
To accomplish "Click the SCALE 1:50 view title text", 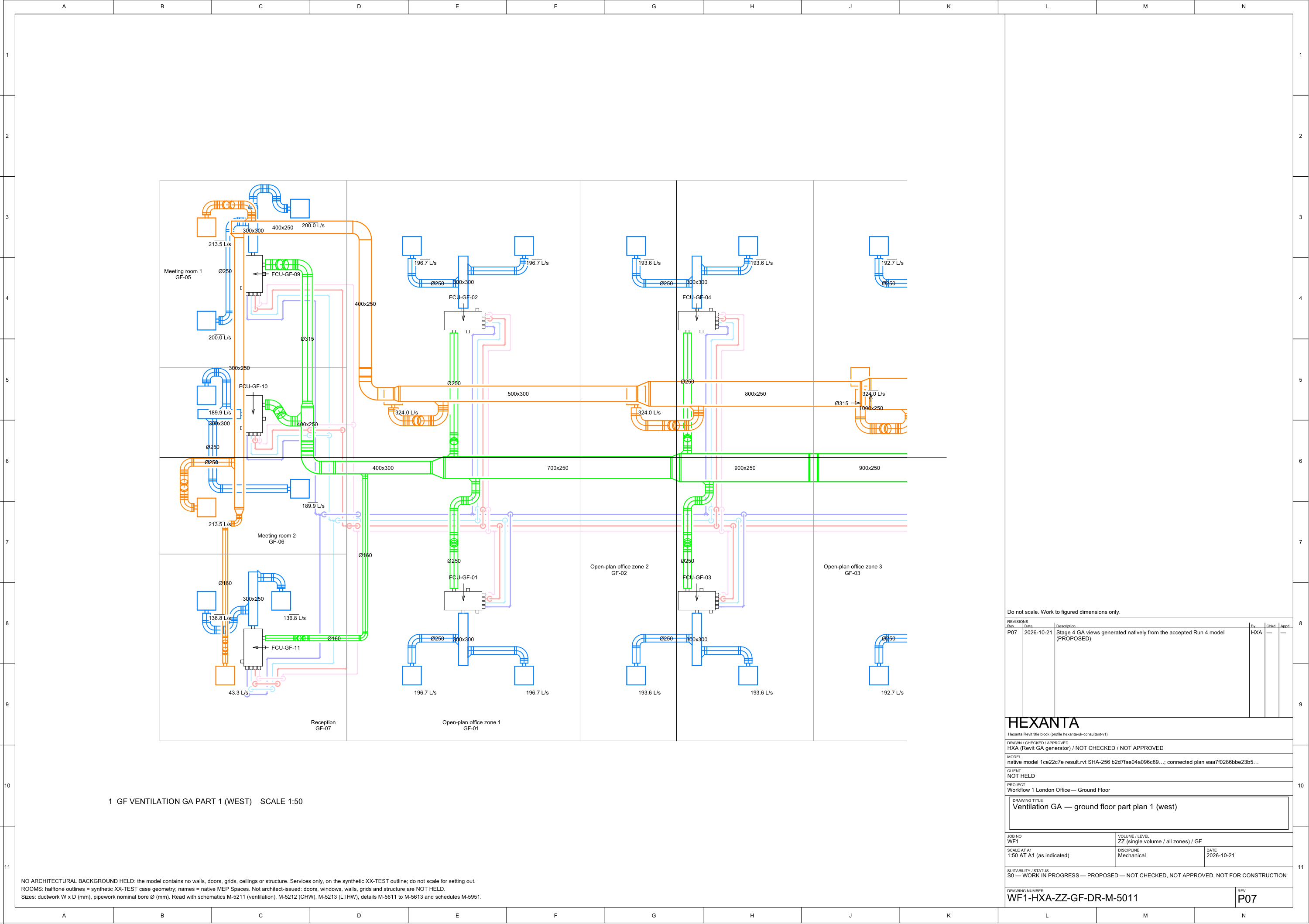I will 281,801.
